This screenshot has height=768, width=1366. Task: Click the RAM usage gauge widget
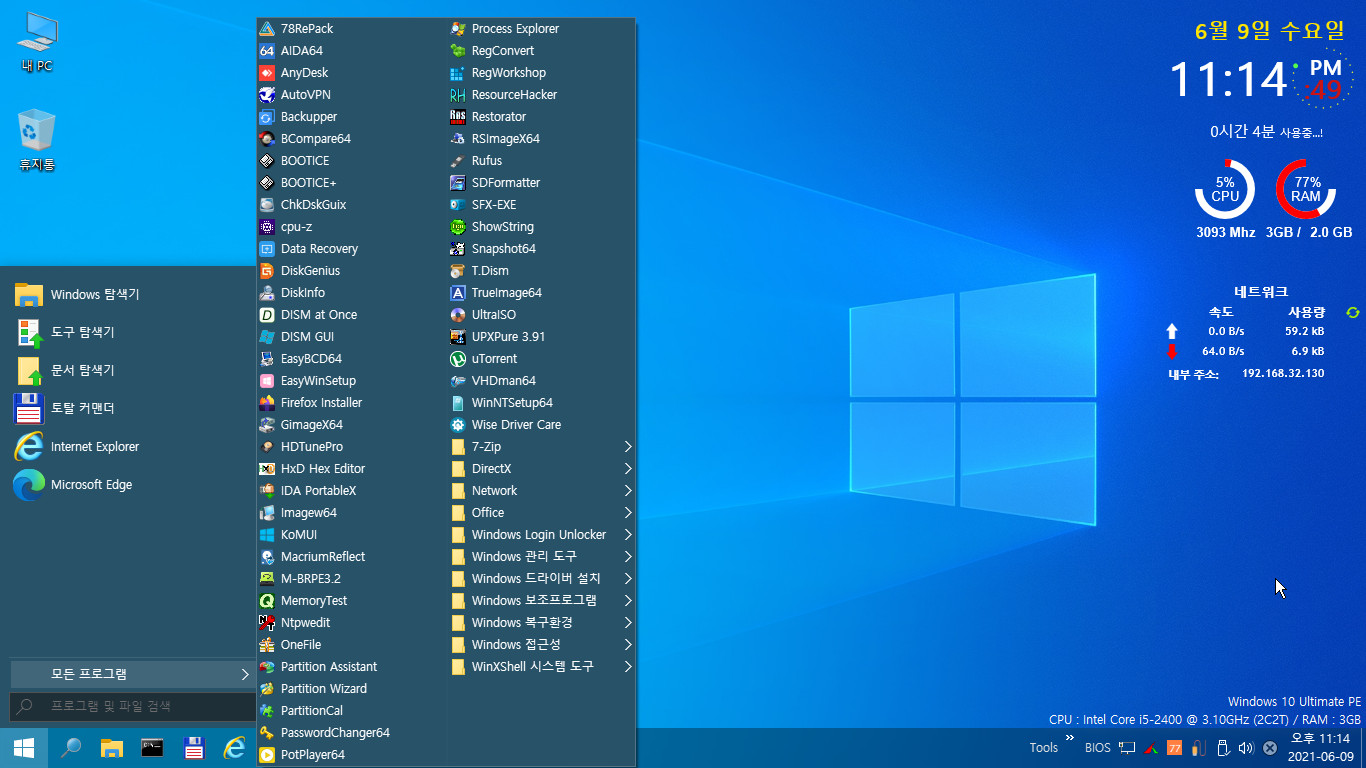coord(1306,189)
